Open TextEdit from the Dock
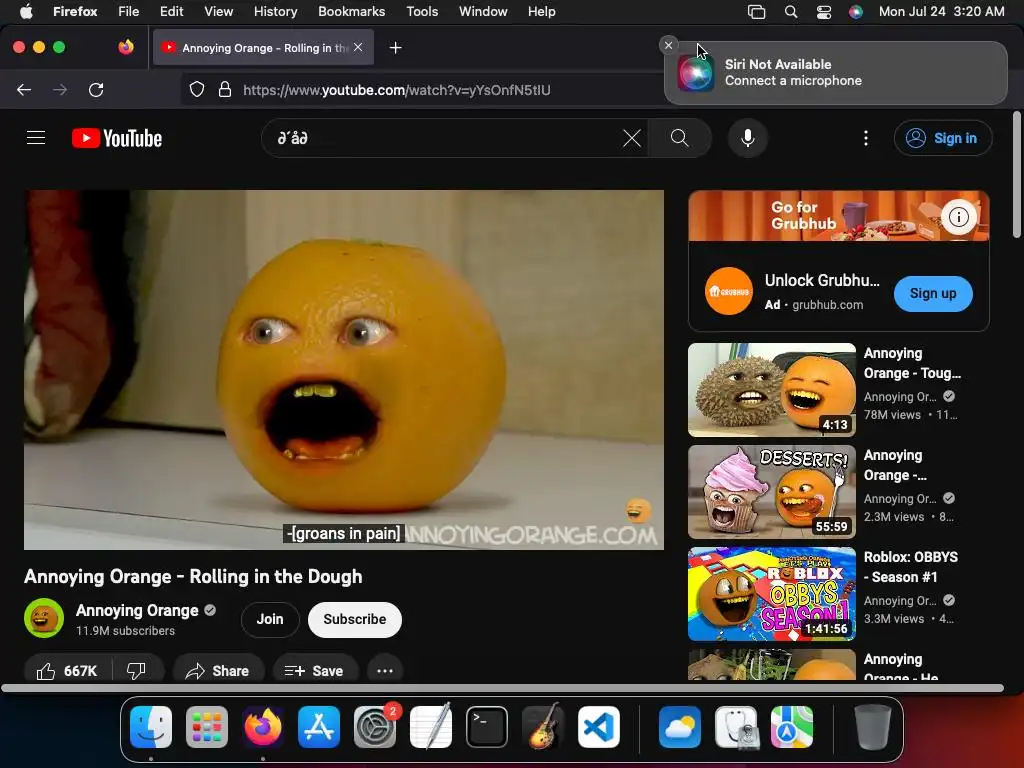Screen dimensions: 1024x768 point(431,726)
